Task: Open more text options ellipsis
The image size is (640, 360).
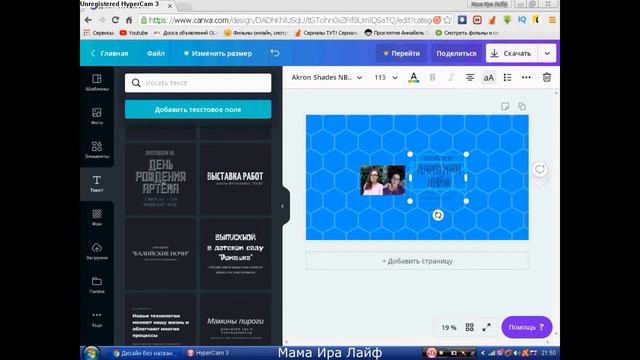Action: [x=526, y=78]
